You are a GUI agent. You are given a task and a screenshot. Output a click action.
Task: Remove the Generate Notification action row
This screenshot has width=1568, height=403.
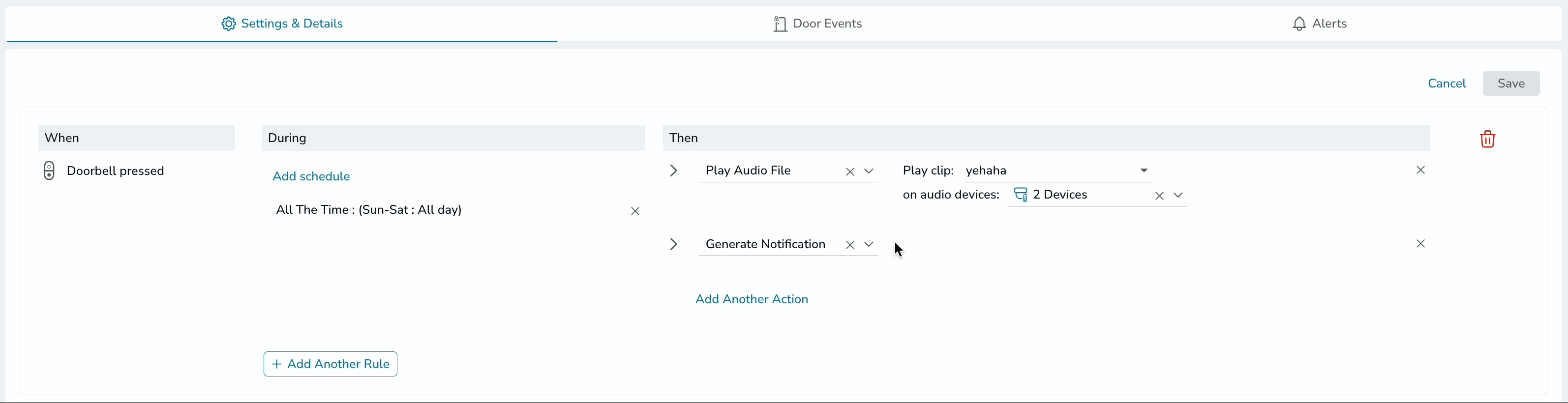[x=1420, y=244]
